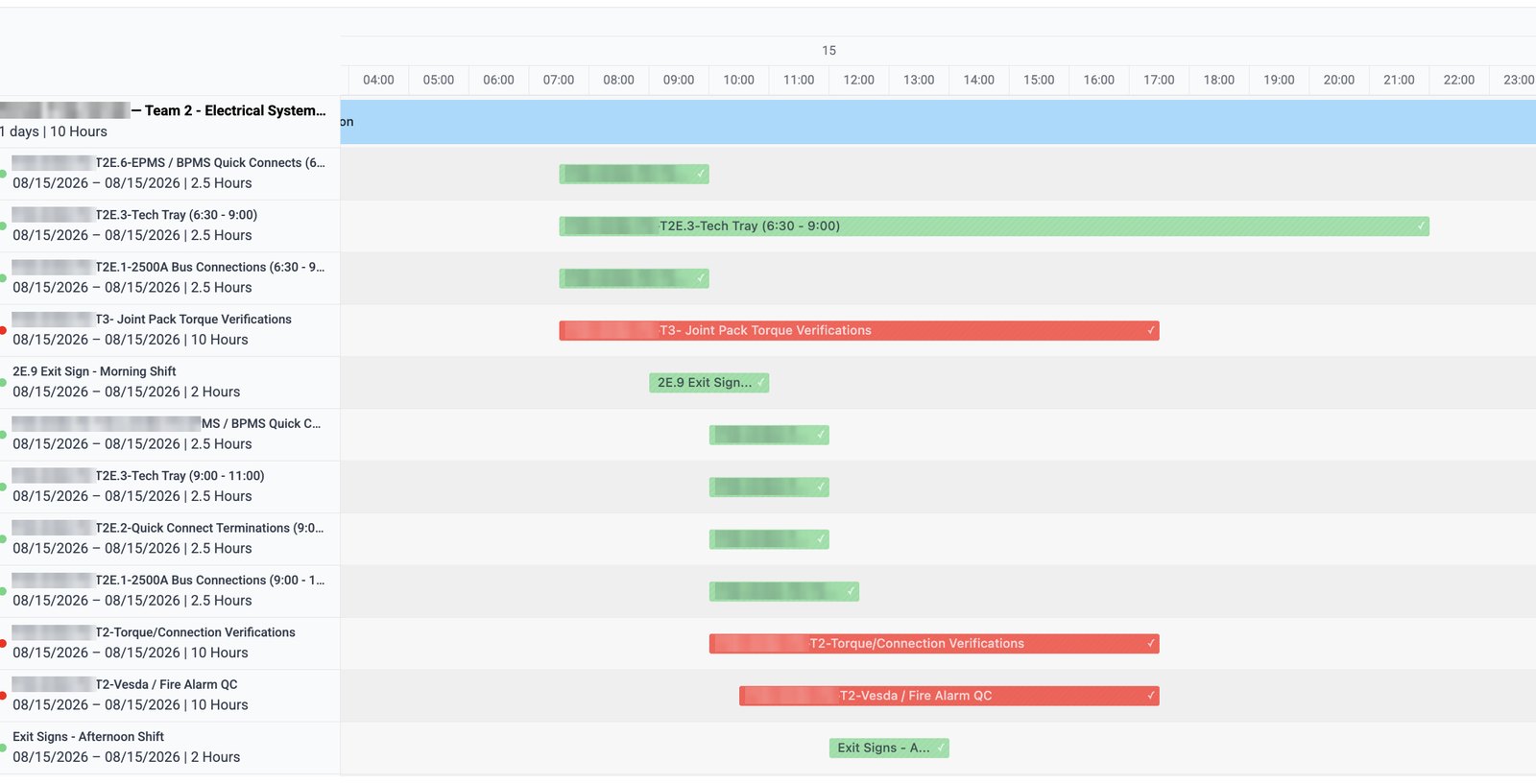
Task: Open the long green T2E.3-Tech Tray (6:30 - 9:00) timeline bar
Action: click(995, 226)
